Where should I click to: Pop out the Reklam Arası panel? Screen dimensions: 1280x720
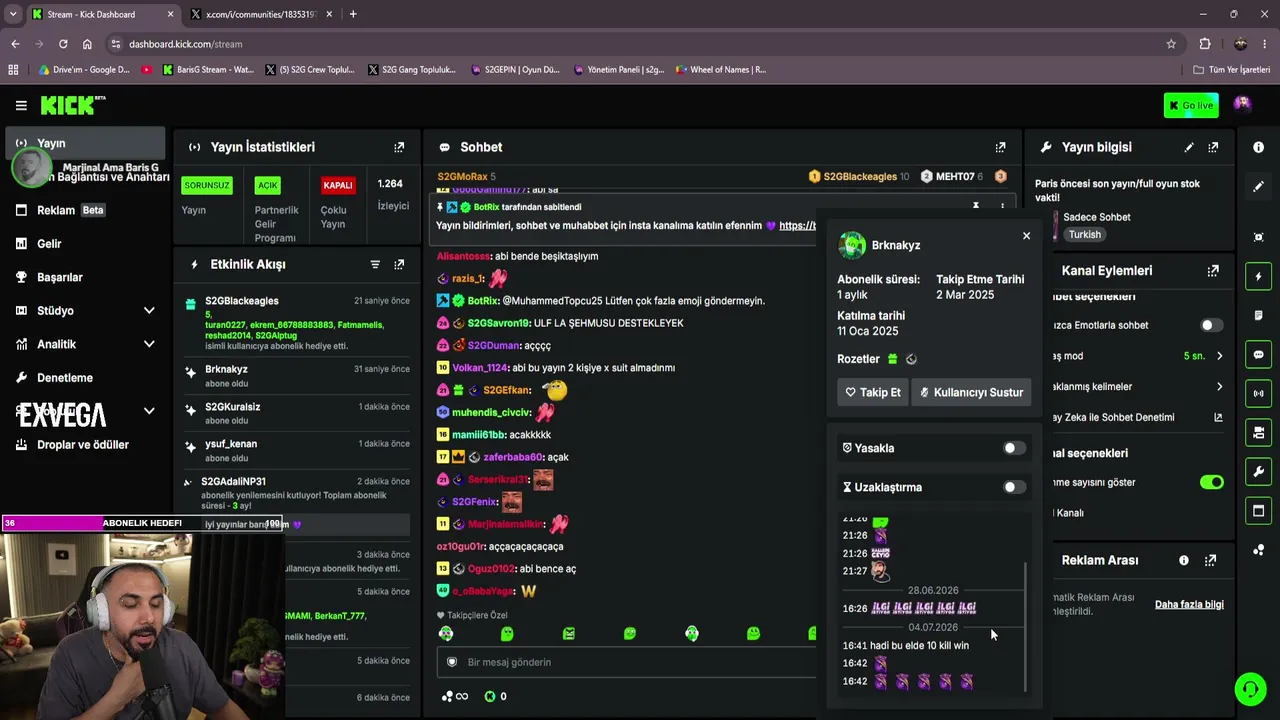coord(1211,560)
